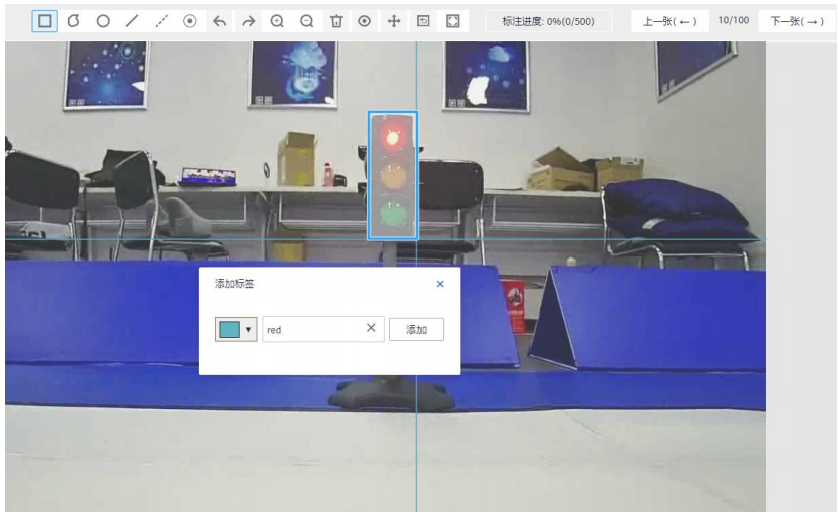Close the 添加标签 dialog

pos(440,284)
